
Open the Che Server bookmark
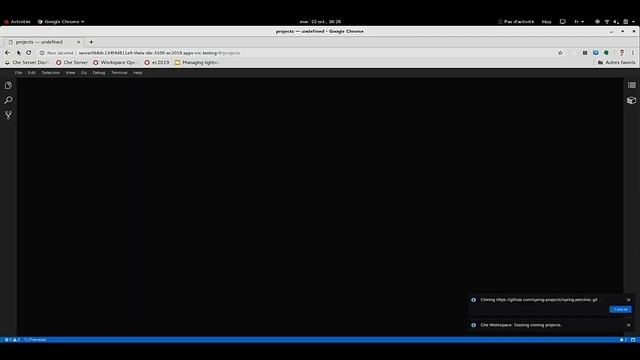(72, 62)
